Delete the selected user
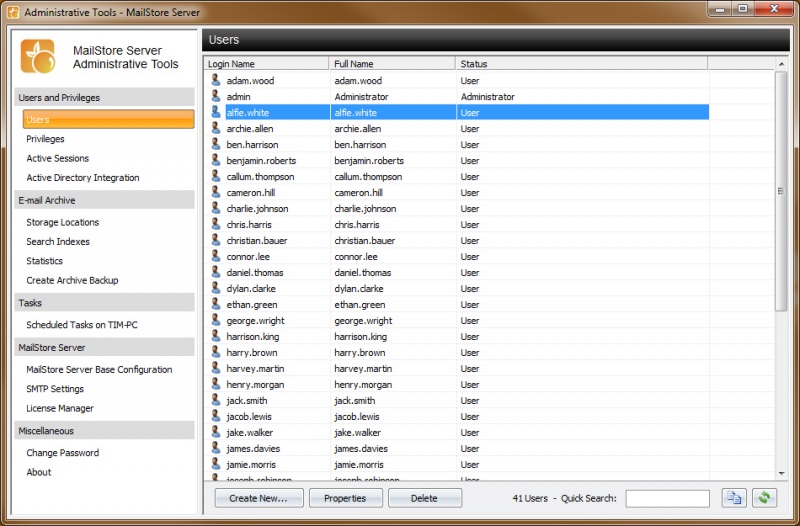The image size is (800, 526). (424, 498)
